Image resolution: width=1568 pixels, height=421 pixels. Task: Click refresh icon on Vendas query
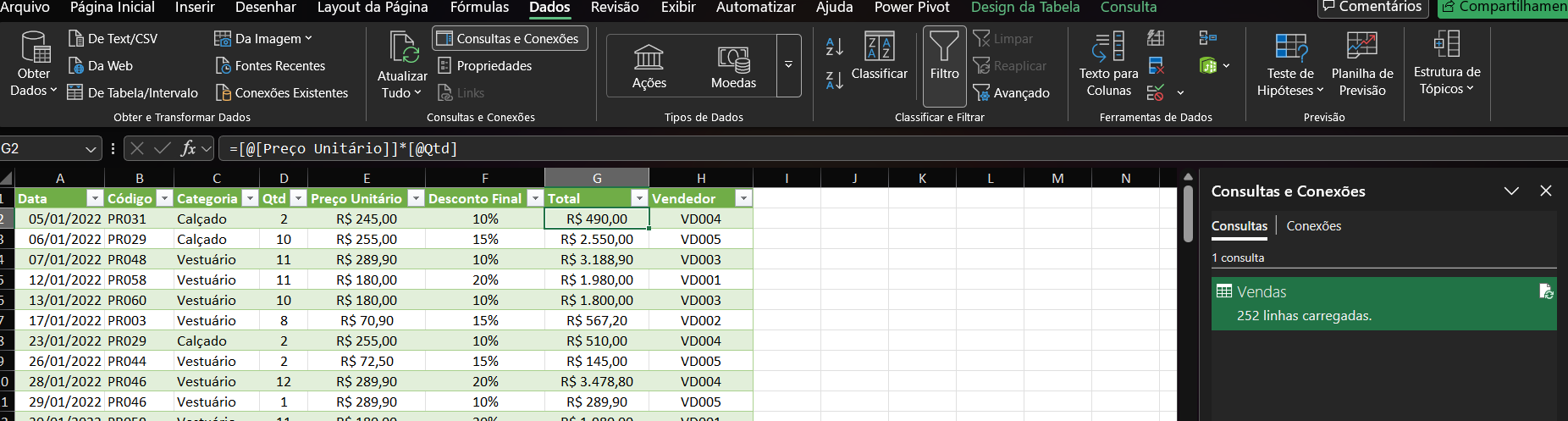tap(1546, 291)
